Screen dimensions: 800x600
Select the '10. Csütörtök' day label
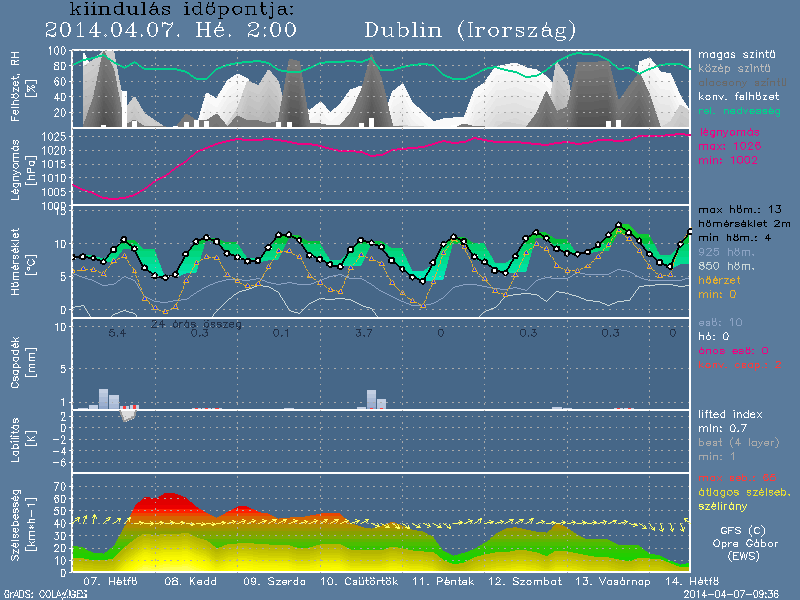coord(358,580)
